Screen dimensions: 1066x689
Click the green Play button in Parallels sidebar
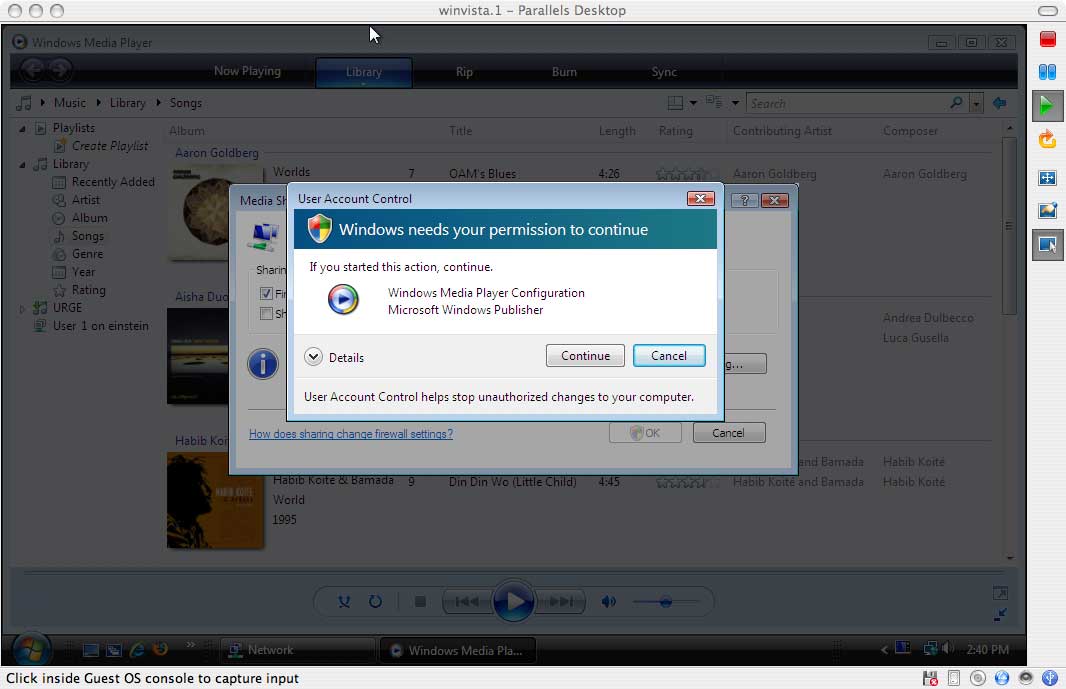coord(1047,105)
